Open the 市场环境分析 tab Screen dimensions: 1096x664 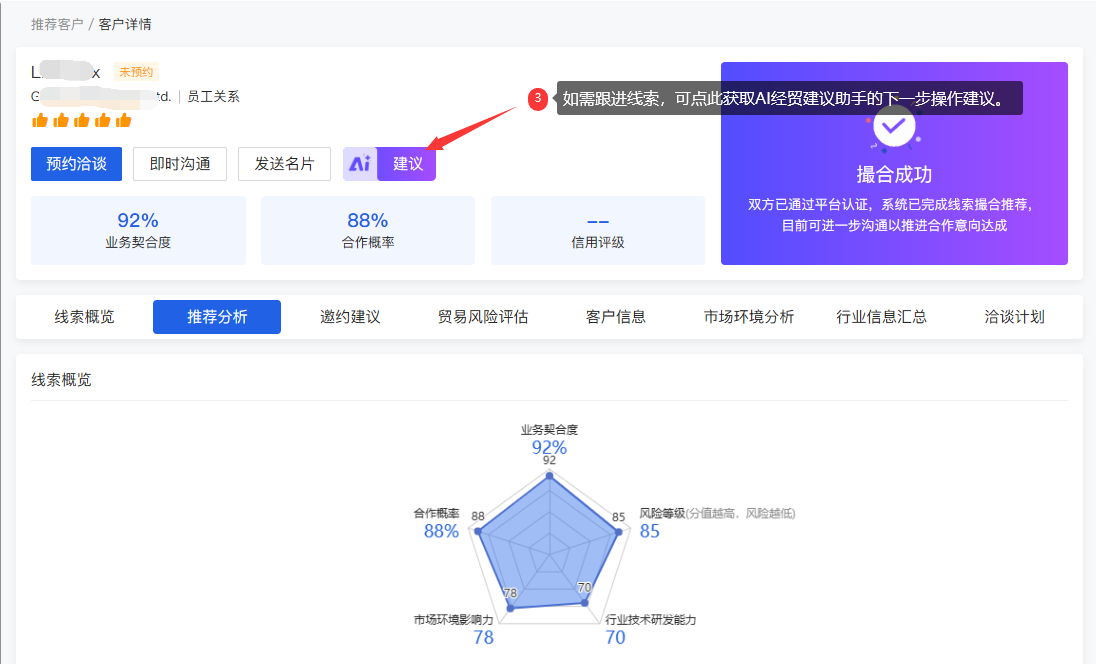tap(749, 317)
